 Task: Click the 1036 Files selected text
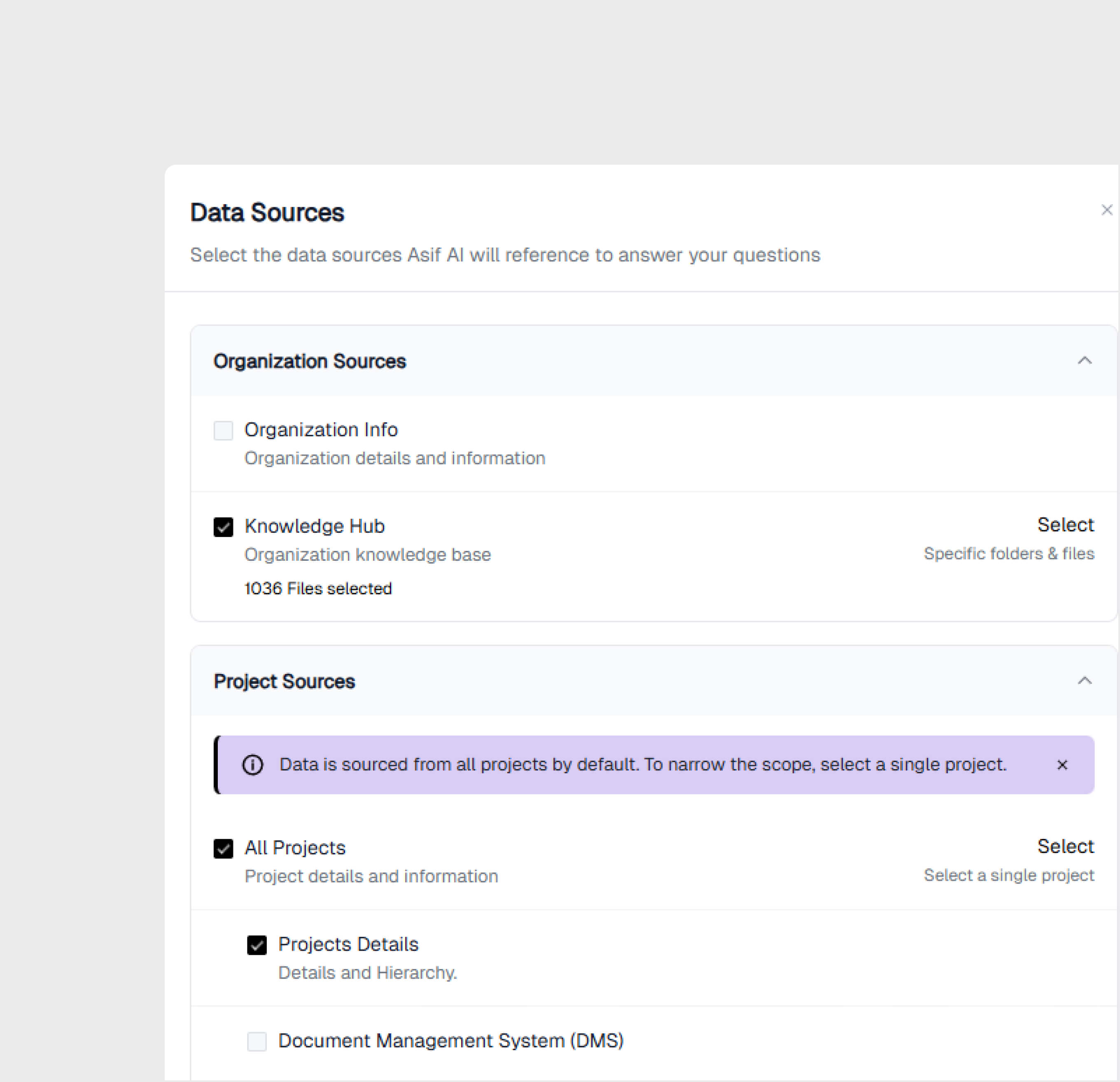(318, 588)
